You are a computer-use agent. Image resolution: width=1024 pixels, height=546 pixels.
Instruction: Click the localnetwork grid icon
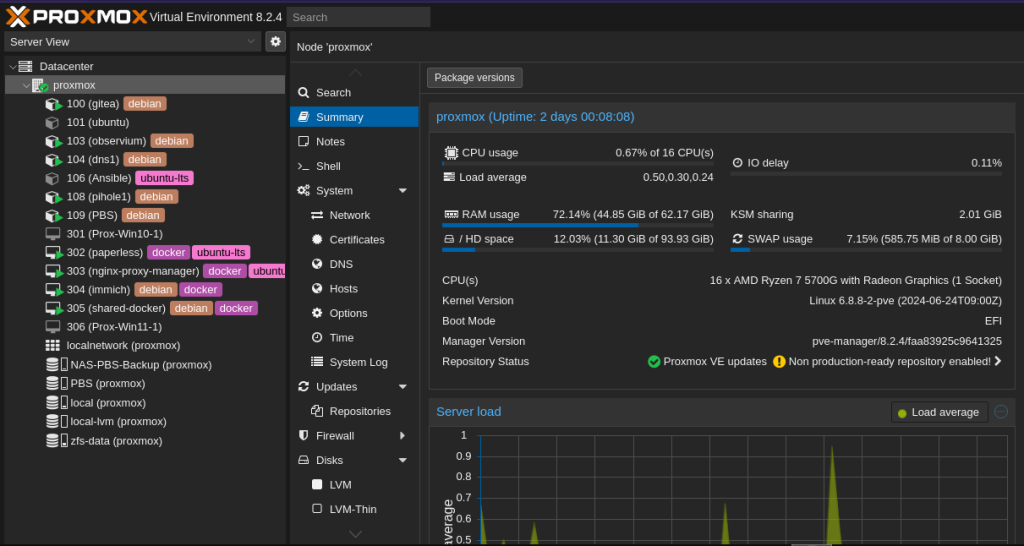click(52, 345)
